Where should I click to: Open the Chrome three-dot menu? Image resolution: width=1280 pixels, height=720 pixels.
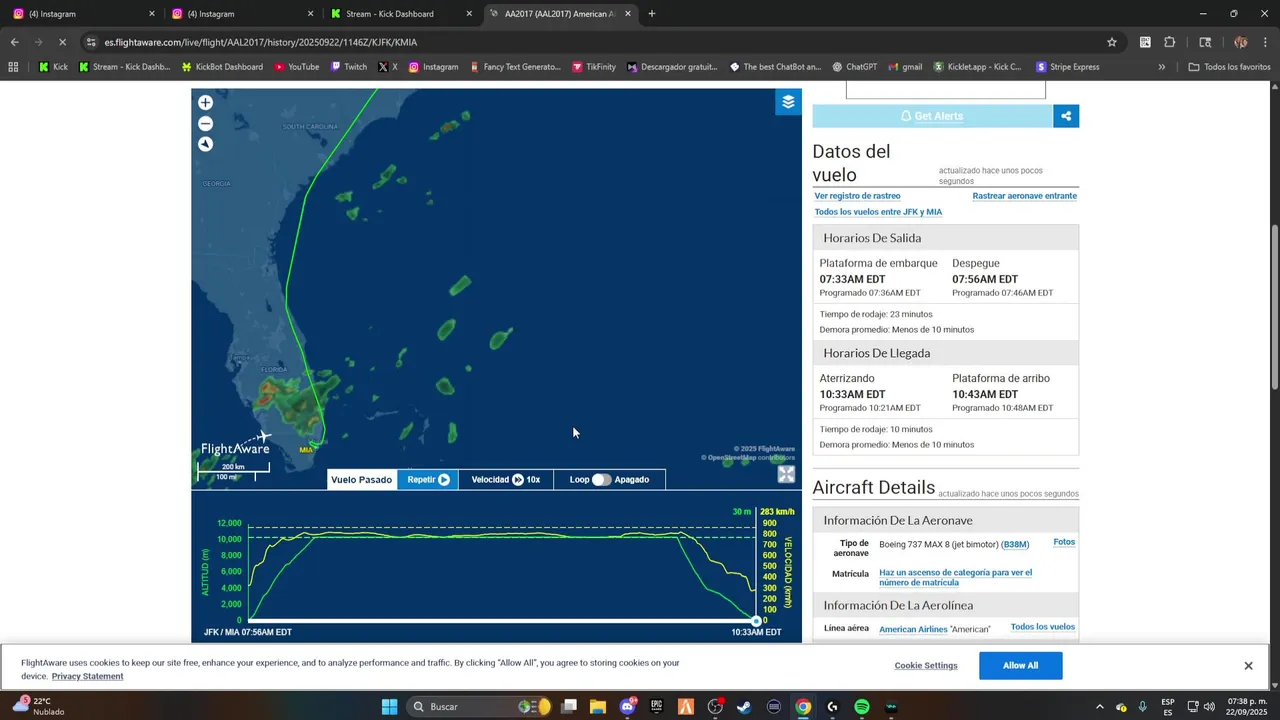point(1264,42)
